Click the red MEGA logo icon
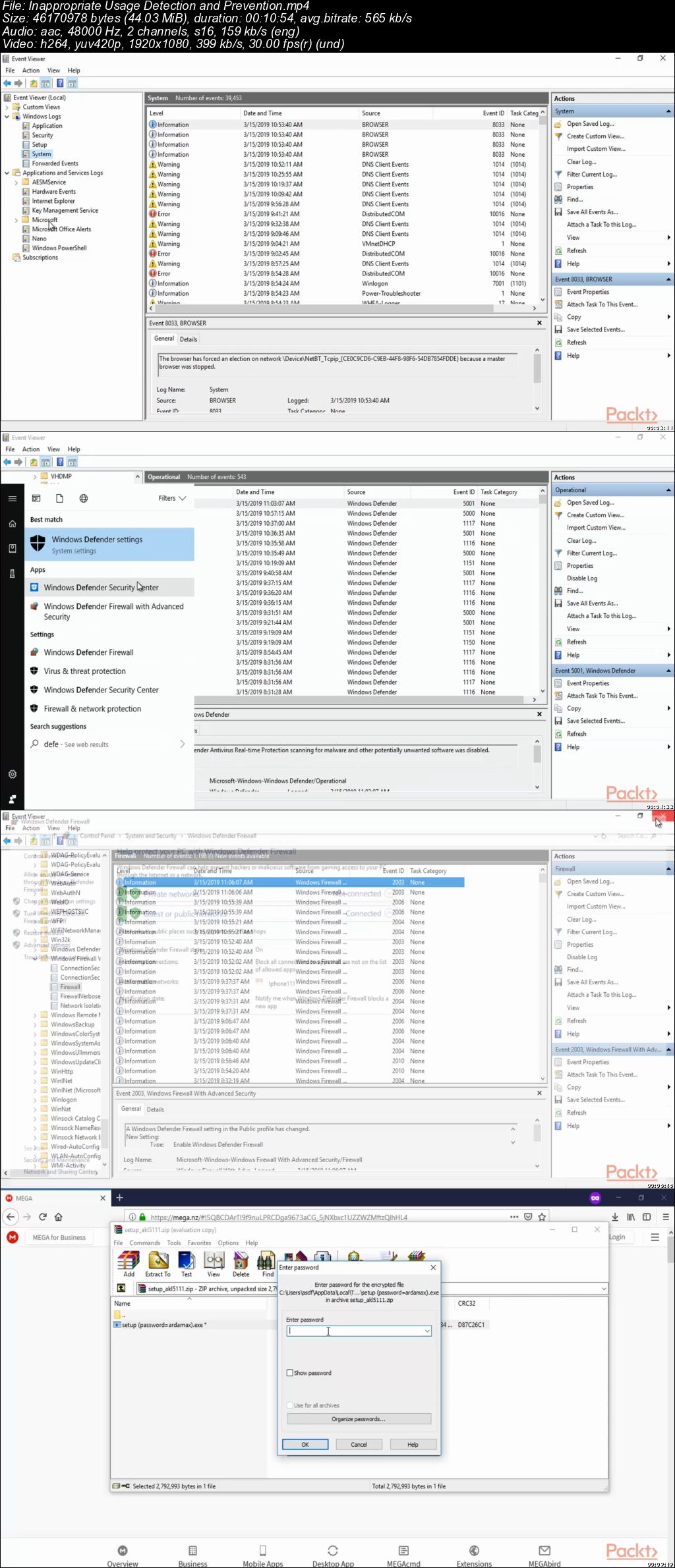The width and height of the screenshot is (675, 1568). (13, 1237)
